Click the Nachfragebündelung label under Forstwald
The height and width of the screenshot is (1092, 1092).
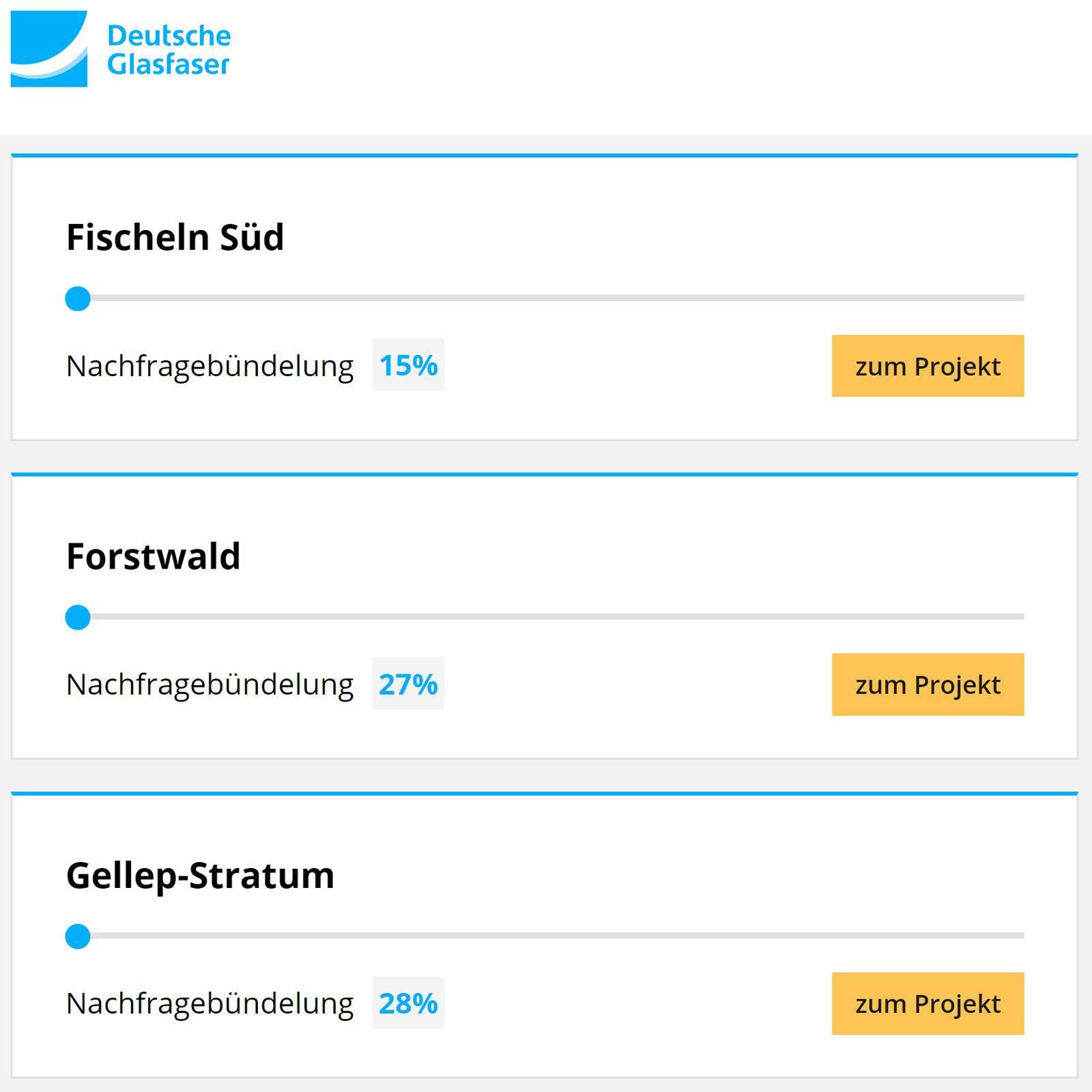tap(210, 685)
